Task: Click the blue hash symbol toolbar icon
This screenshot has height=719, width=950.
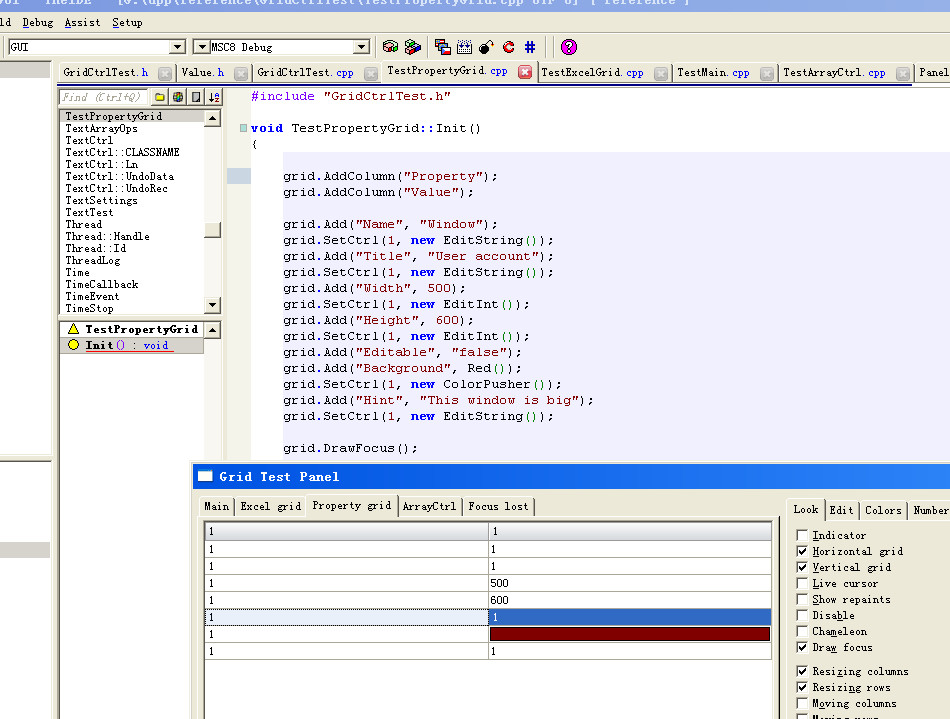Action: 530,47
